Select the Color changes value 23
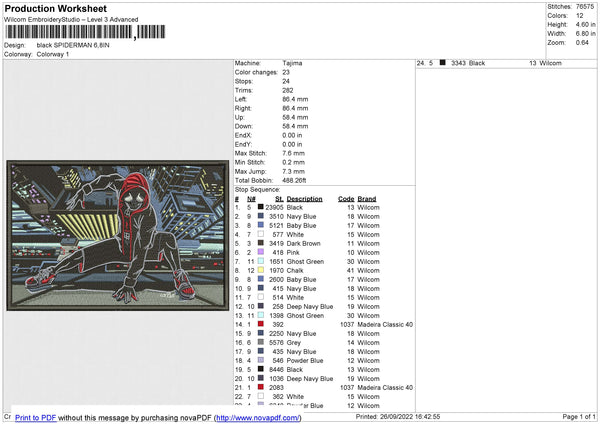 286,72
